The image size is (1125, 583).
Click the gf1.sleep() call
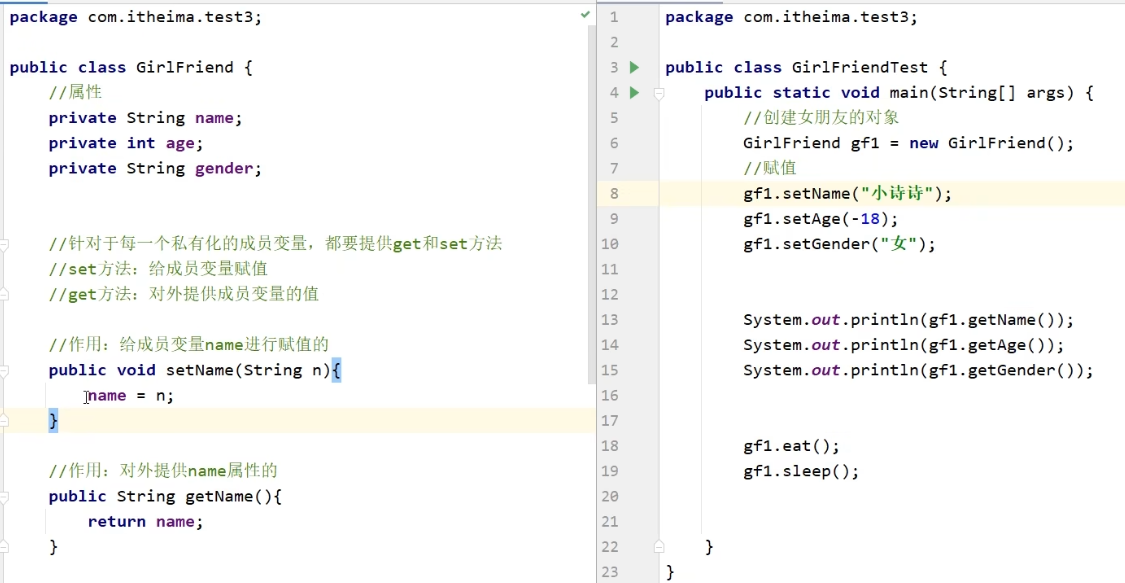tap(801, 471)
